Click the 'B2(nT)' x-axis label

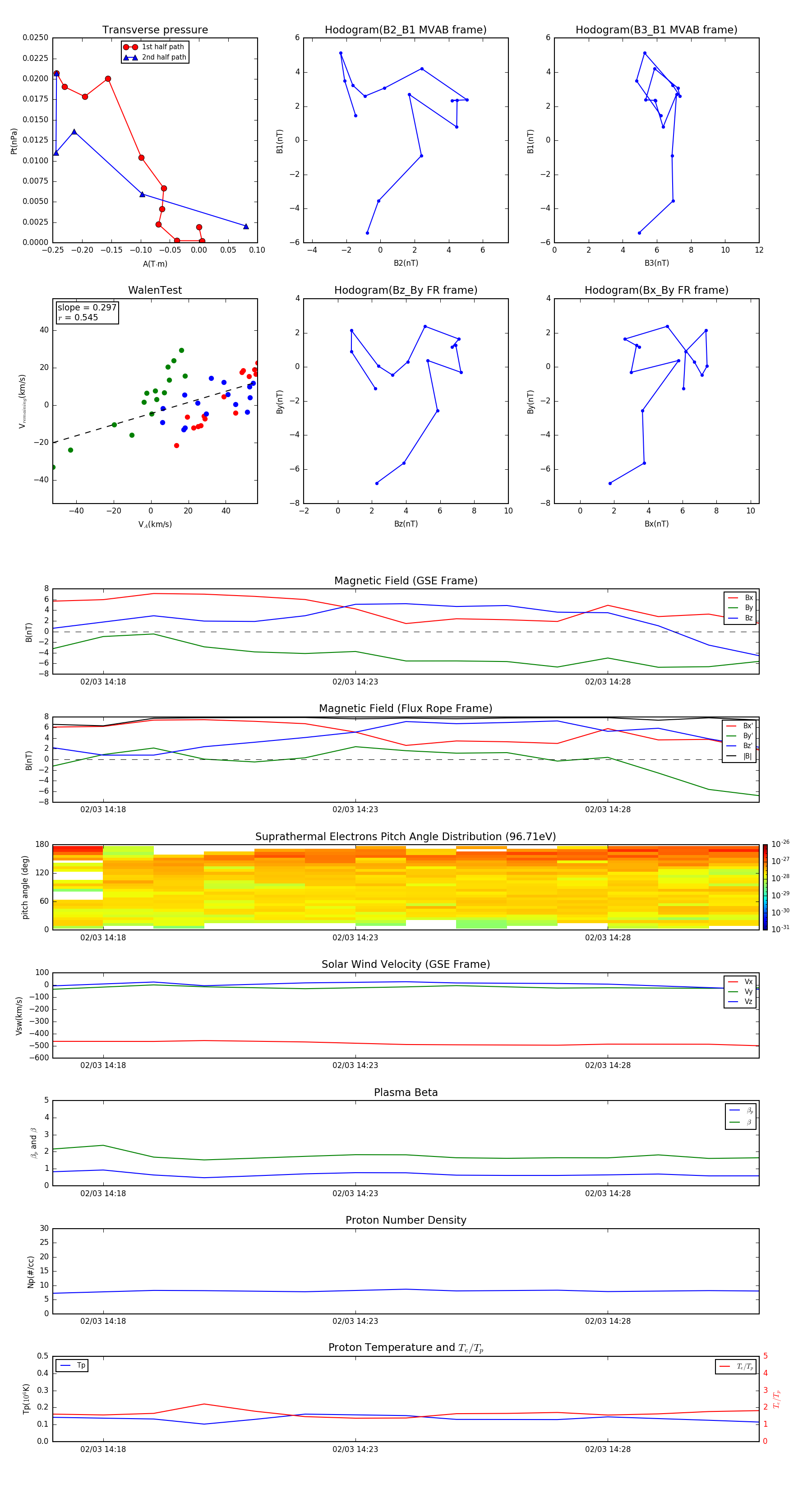[406, 263]
